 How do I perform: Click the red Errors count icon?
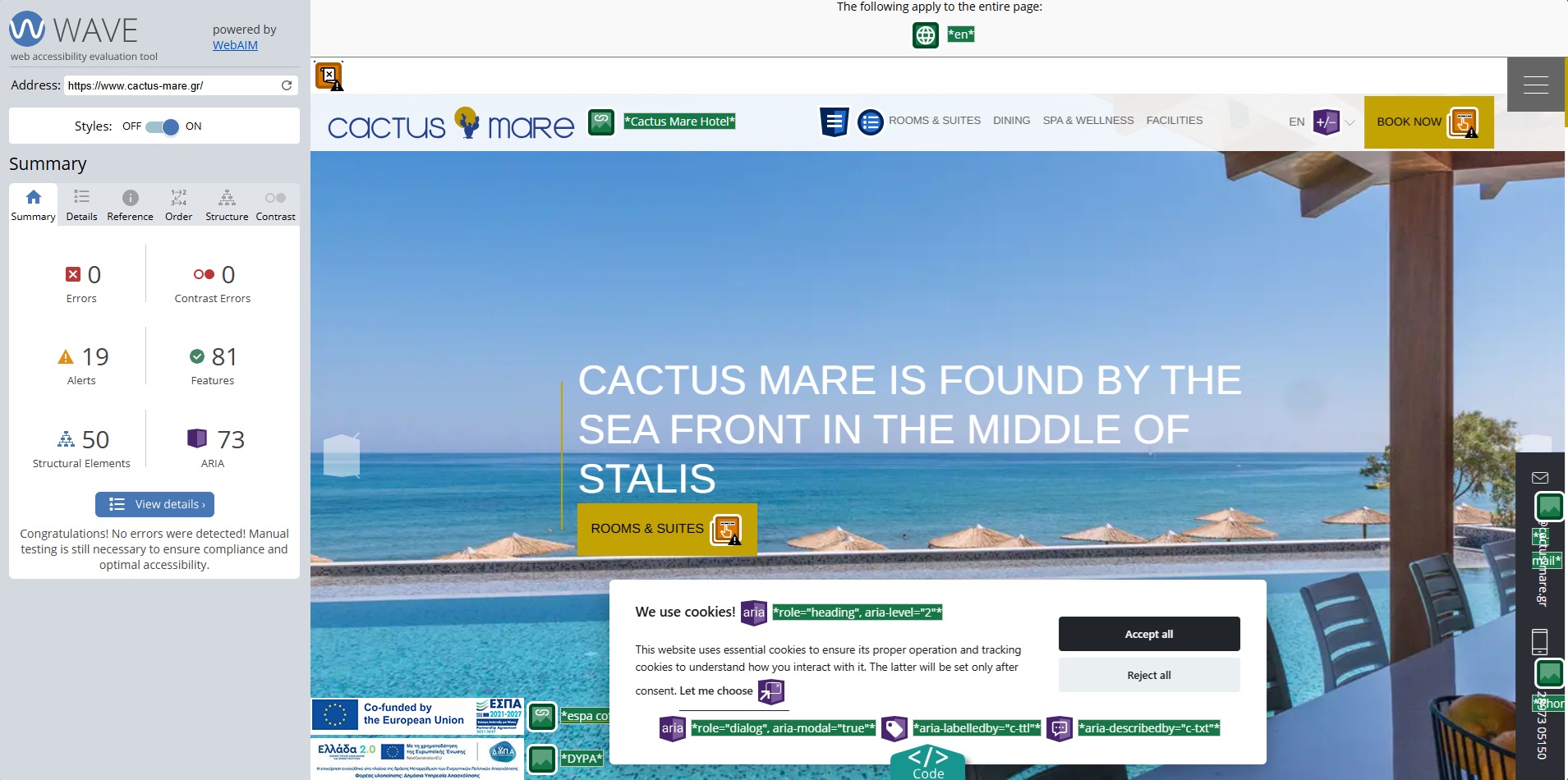pyautogui.click(x=73, y=274)
